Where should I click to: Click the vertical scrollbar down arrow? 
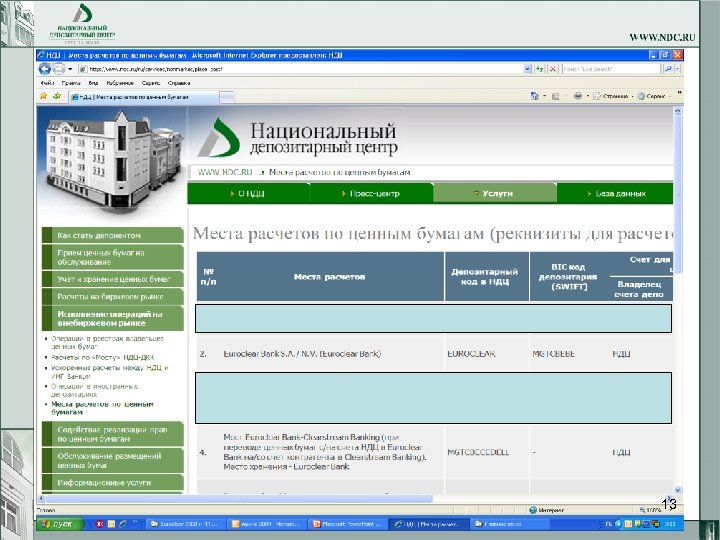pos(678,490)
